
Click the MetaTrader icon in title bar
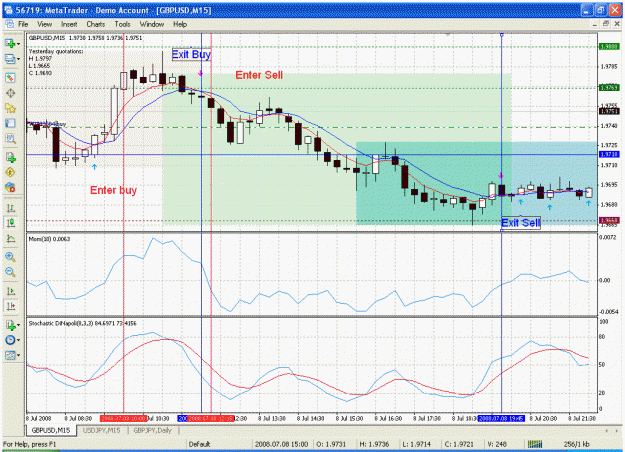click(x=8, y=10)
